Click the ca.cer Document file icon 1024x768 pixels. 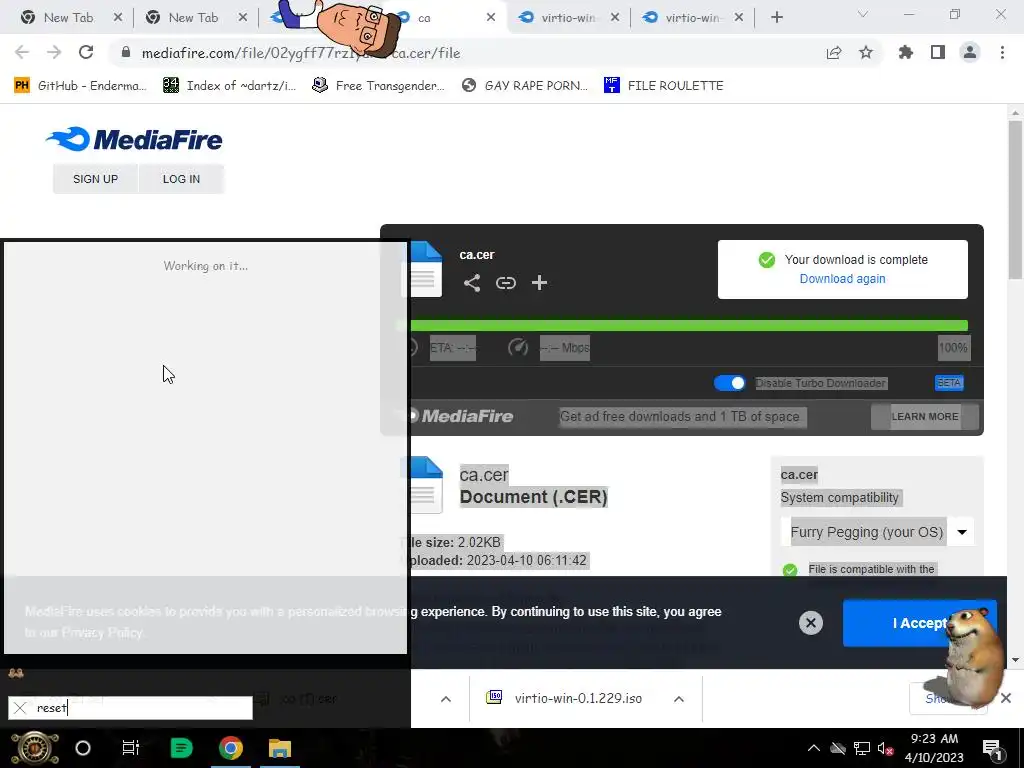(x=423, y=485)
